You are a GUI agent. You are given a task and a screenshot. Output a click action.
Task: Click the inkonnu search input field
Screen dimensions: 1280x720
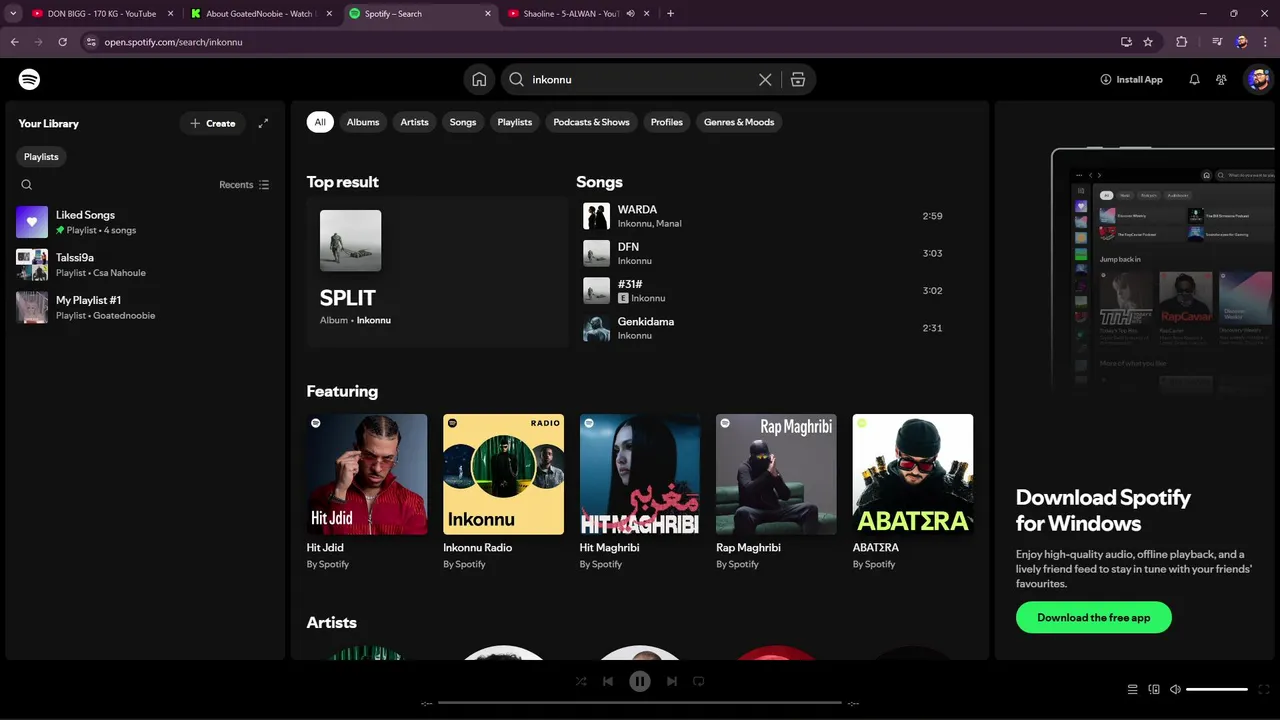[x=642, y=79]
